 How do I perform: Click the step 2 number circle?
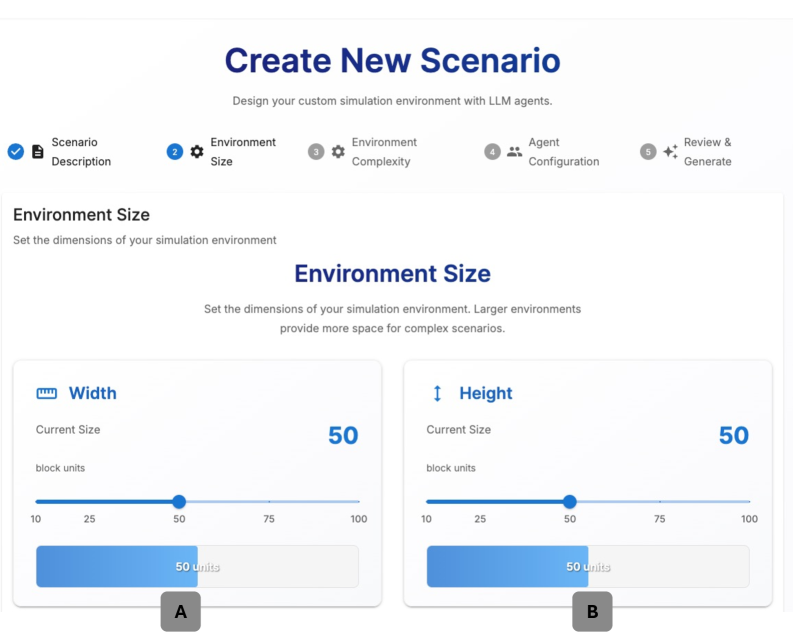(x=175, y=152)
